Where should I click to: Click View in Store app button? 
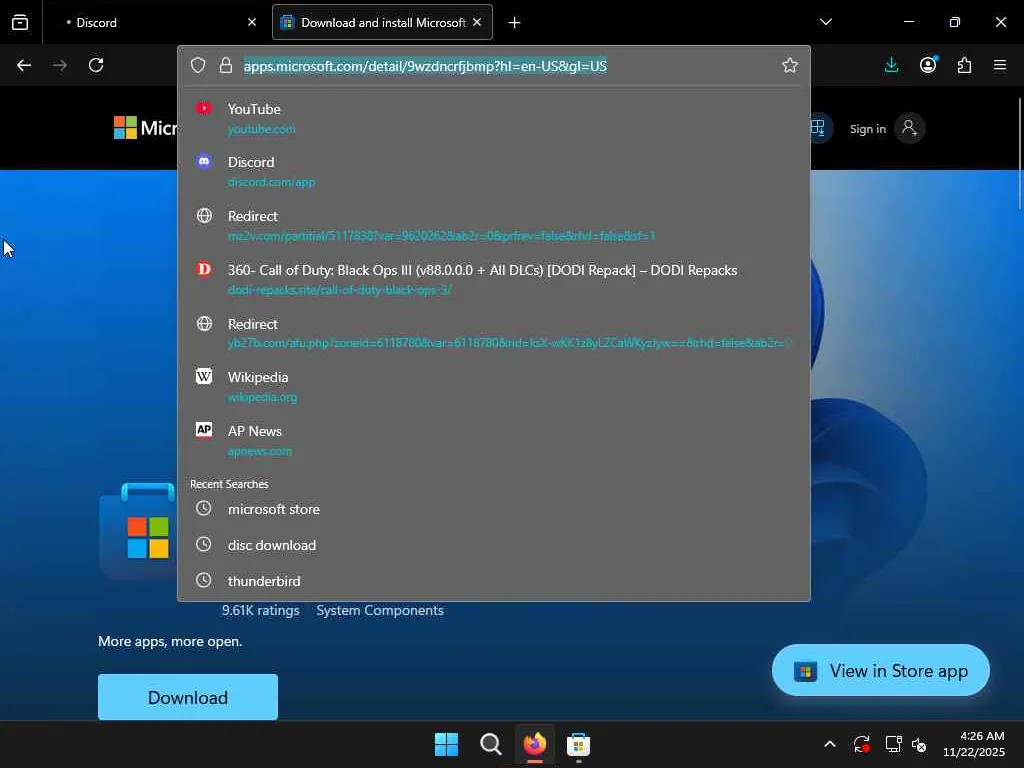pyautogui.click(x=880, y=671)
